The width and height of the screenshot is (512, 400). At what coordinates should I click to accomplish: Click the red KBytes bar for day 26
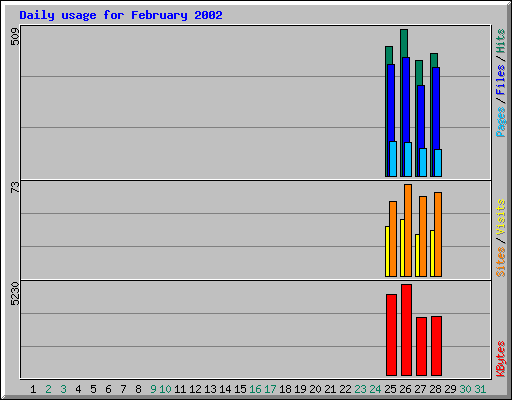[407, 330]
